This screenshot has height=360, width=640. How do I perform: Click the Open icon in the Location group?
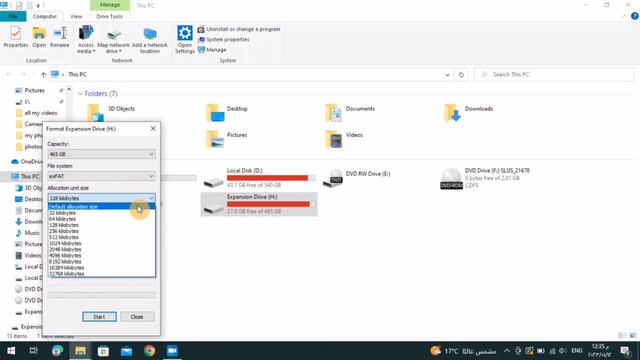[x=39, y=37]
